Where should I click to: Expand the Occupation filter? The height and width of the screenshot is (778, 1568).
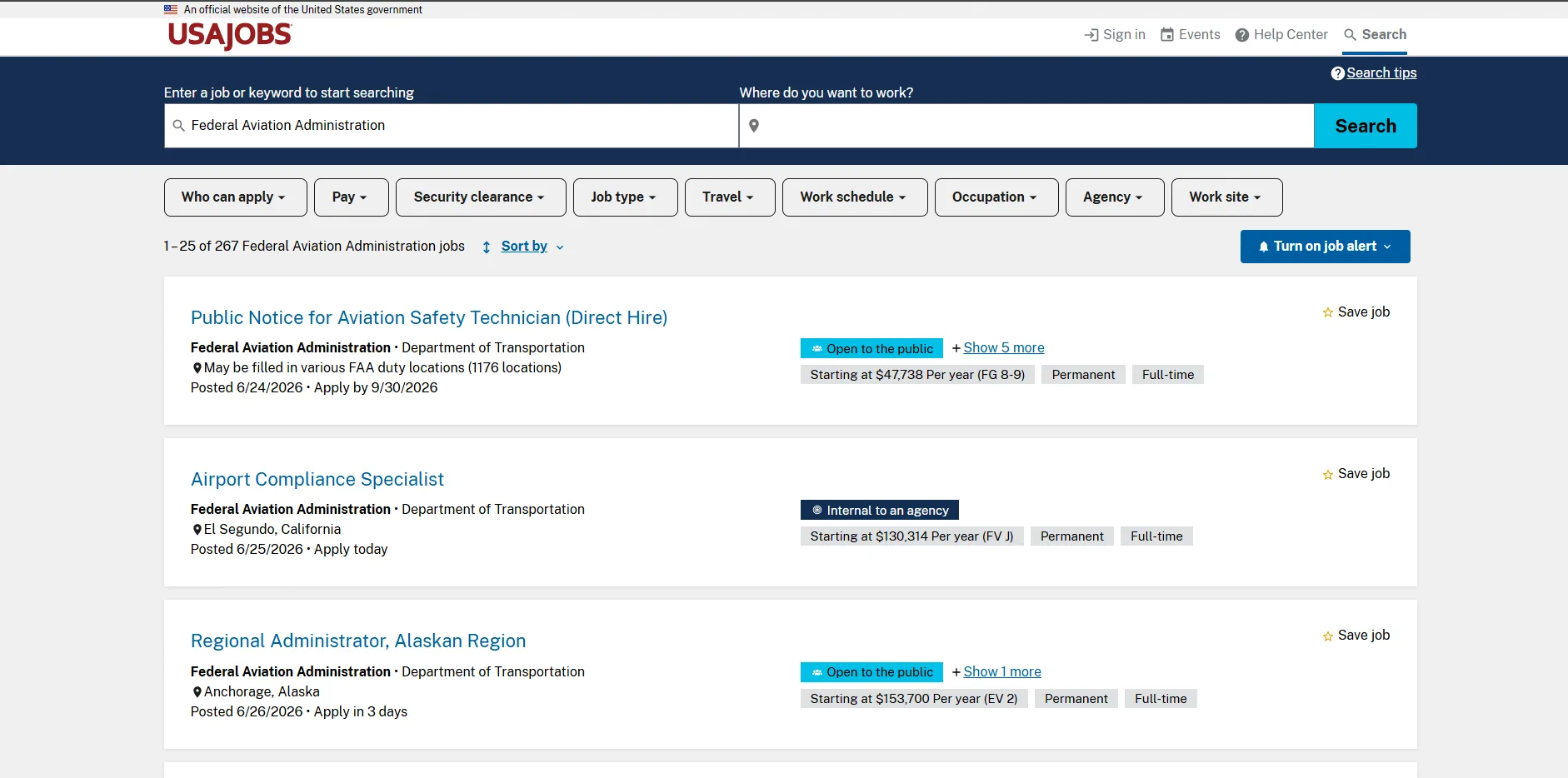click(996, 197)
